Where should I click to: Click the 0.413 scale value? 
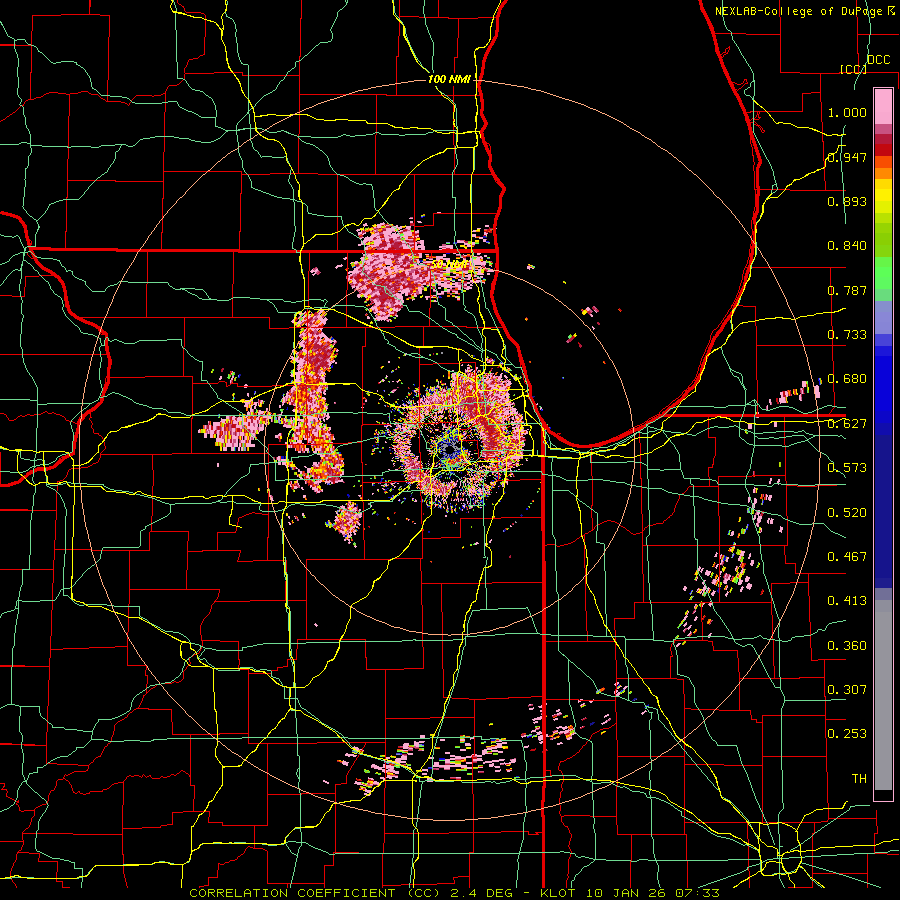tap(847, 601)
